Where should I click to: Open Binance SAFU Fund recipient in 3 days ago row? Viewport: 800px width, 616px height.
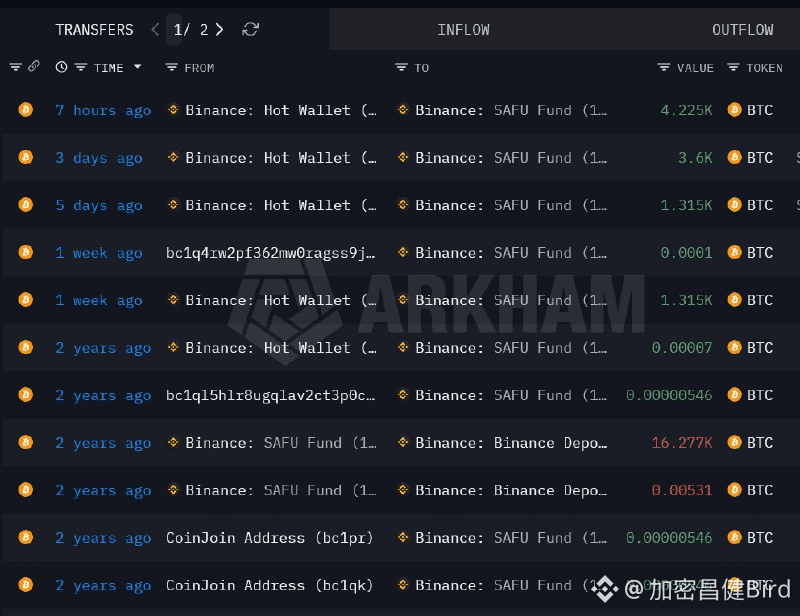tap(511, 158)
